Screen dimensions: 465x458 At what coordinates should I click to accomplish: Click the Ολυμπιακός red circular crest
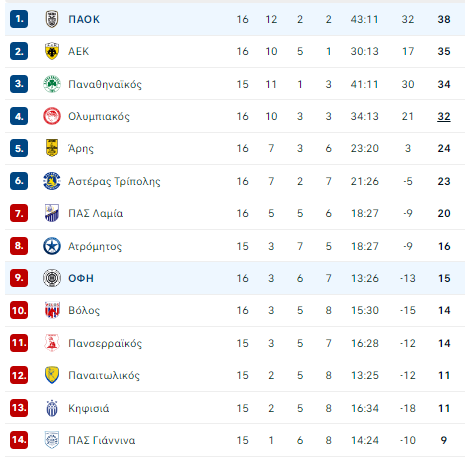(x=52, y=116)
